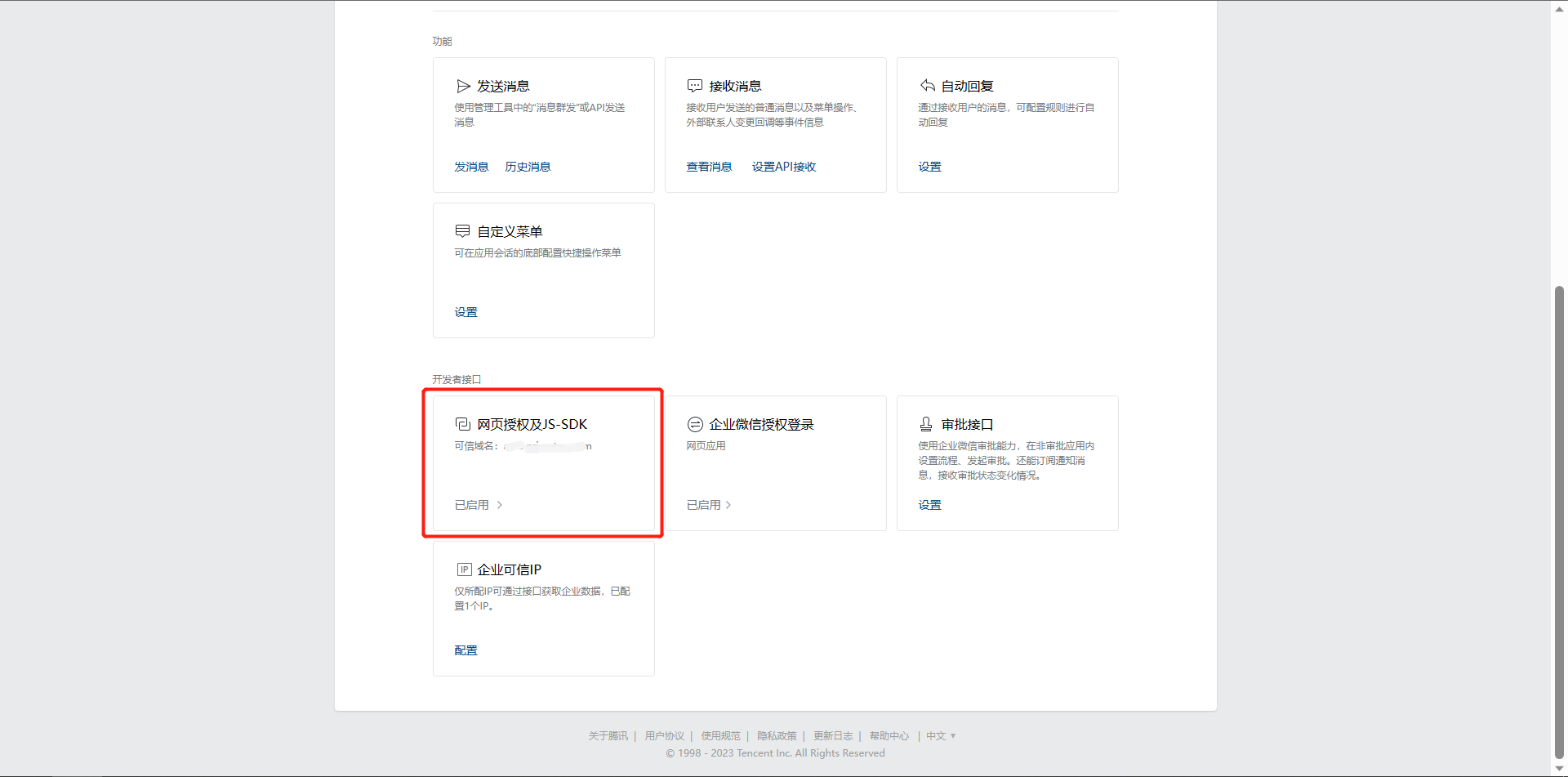Click the 自定义菜单 menu icon
This screenshot has width=1568, height=777.
(x=463, y=231)
